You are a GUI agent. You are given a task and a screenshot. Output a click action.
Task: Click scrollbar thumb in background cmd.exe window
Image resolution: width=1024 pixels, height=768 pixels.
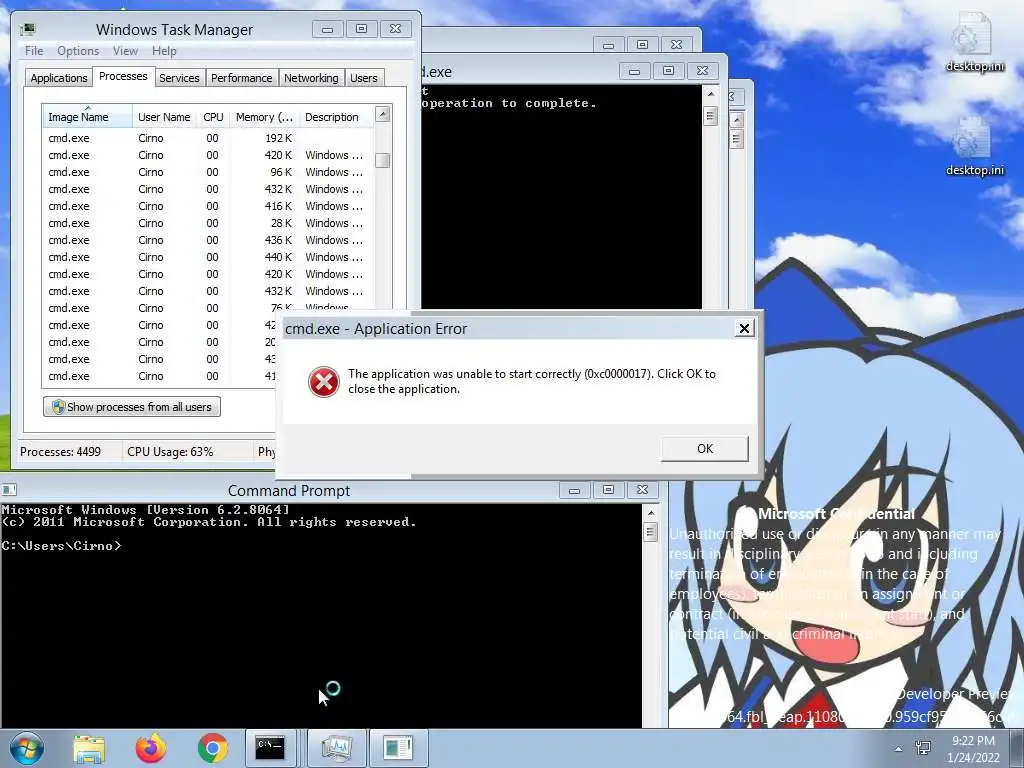(x=711, y=116)
